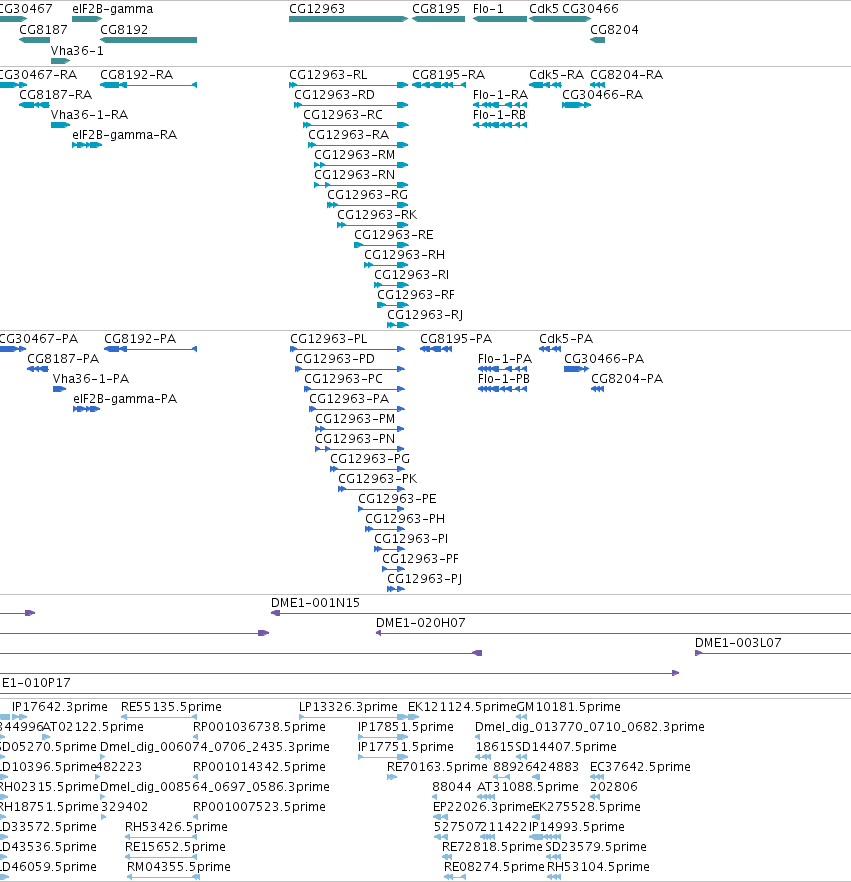
Task: Click EST RP001036738.5prime
Action: click(259, 727)
